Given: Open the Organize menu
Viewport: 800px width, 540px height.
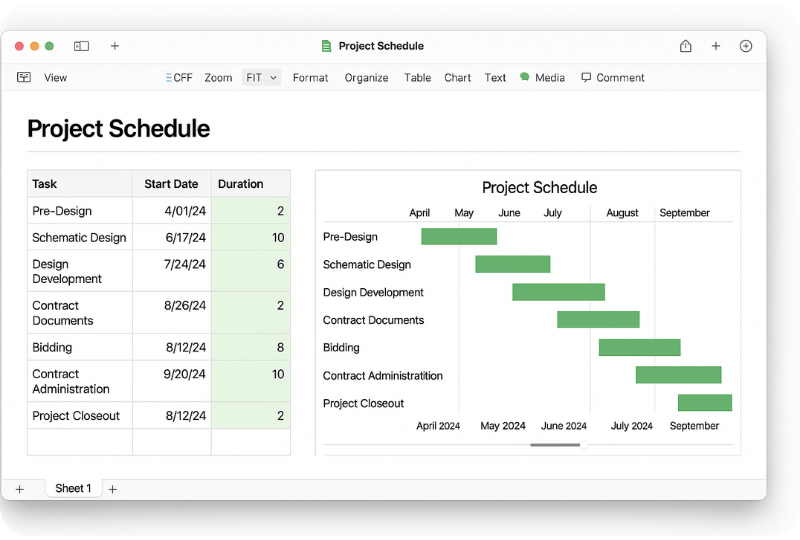Looking at the screenshot, I should tap(366, 78).
